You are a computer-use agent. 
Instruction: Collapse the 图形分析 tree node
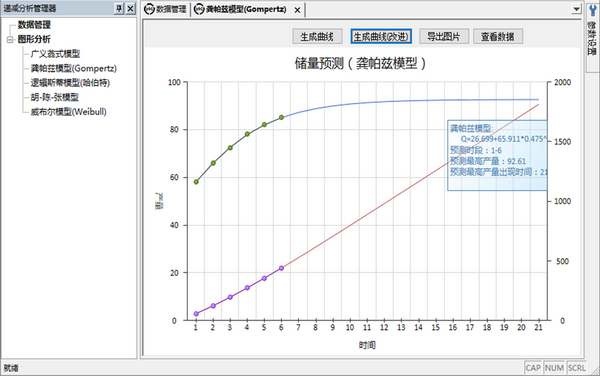[10, 39]
